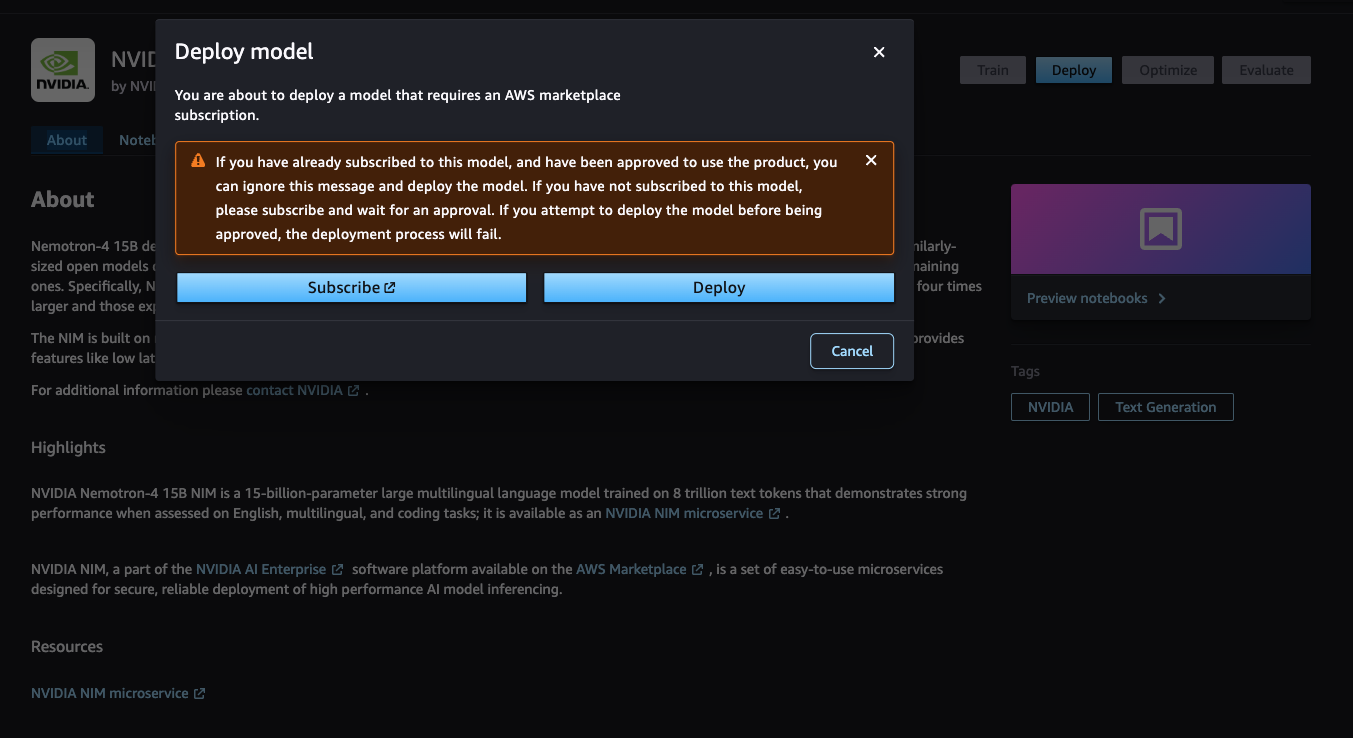Open NVIDIA NIM microservice link under Resources

tap(118, 693)
